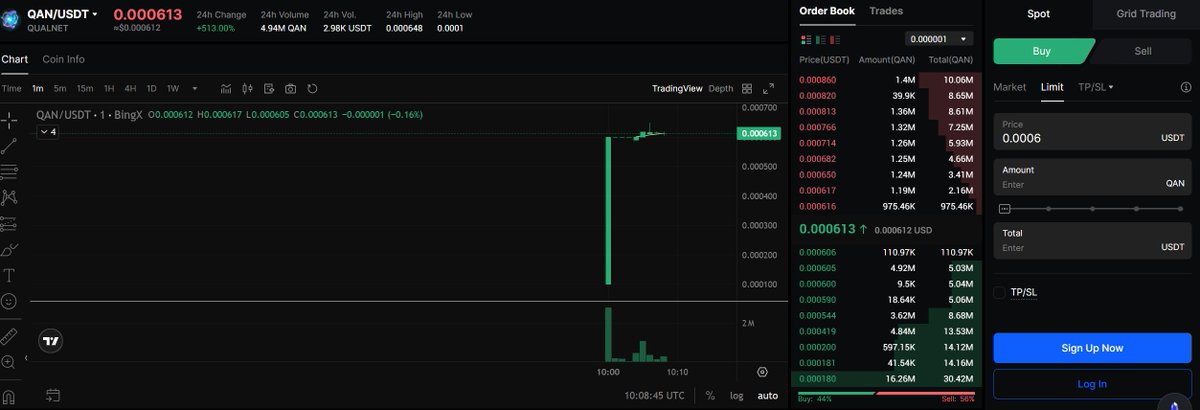1200x410 pixels.
Task: Switch to the Coin Info tab
Action: tap(63, 59)
